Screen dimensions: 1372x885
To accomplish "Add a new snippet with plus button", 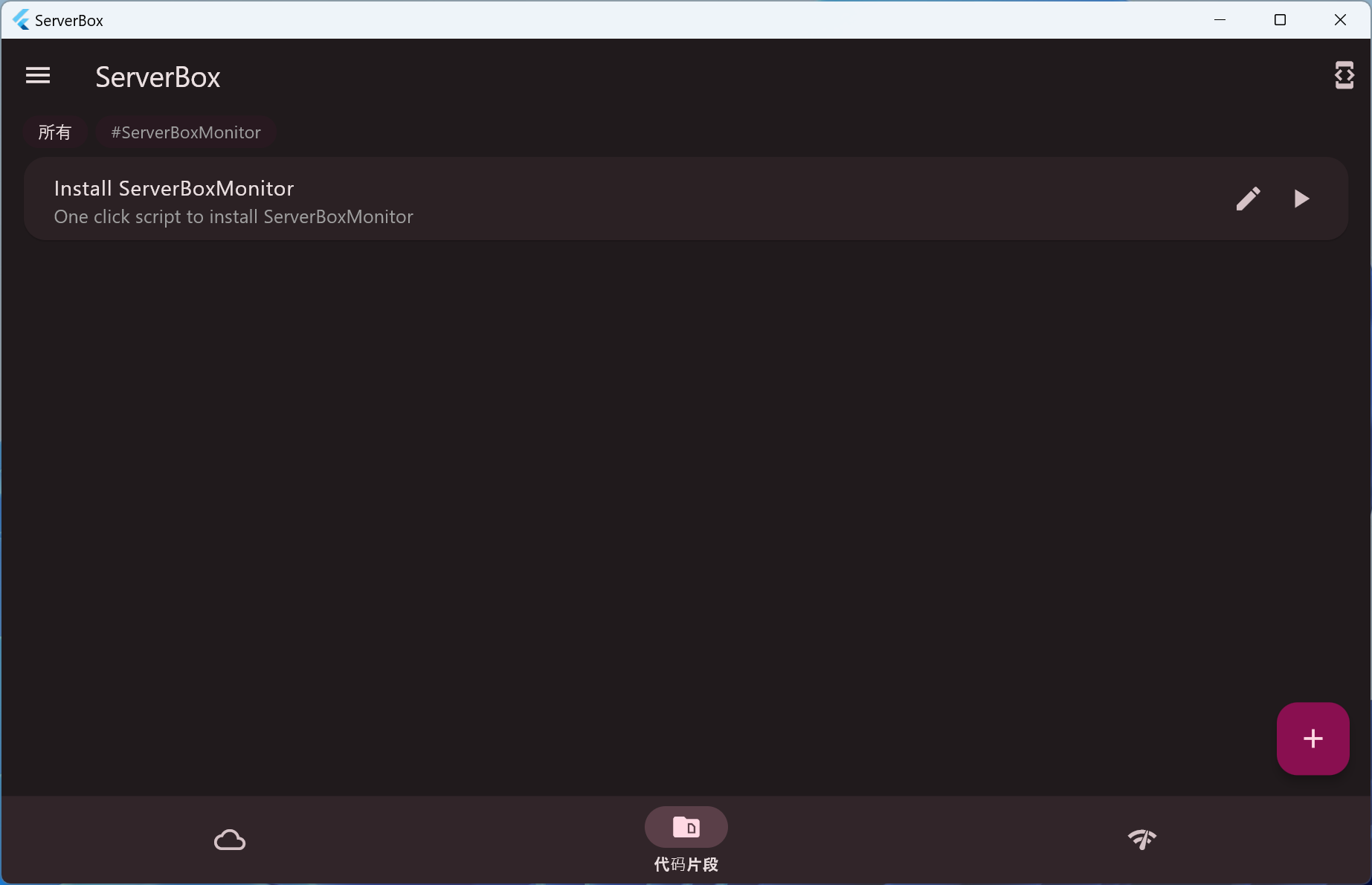I will pyautogui.click(x=1313, y=738).
